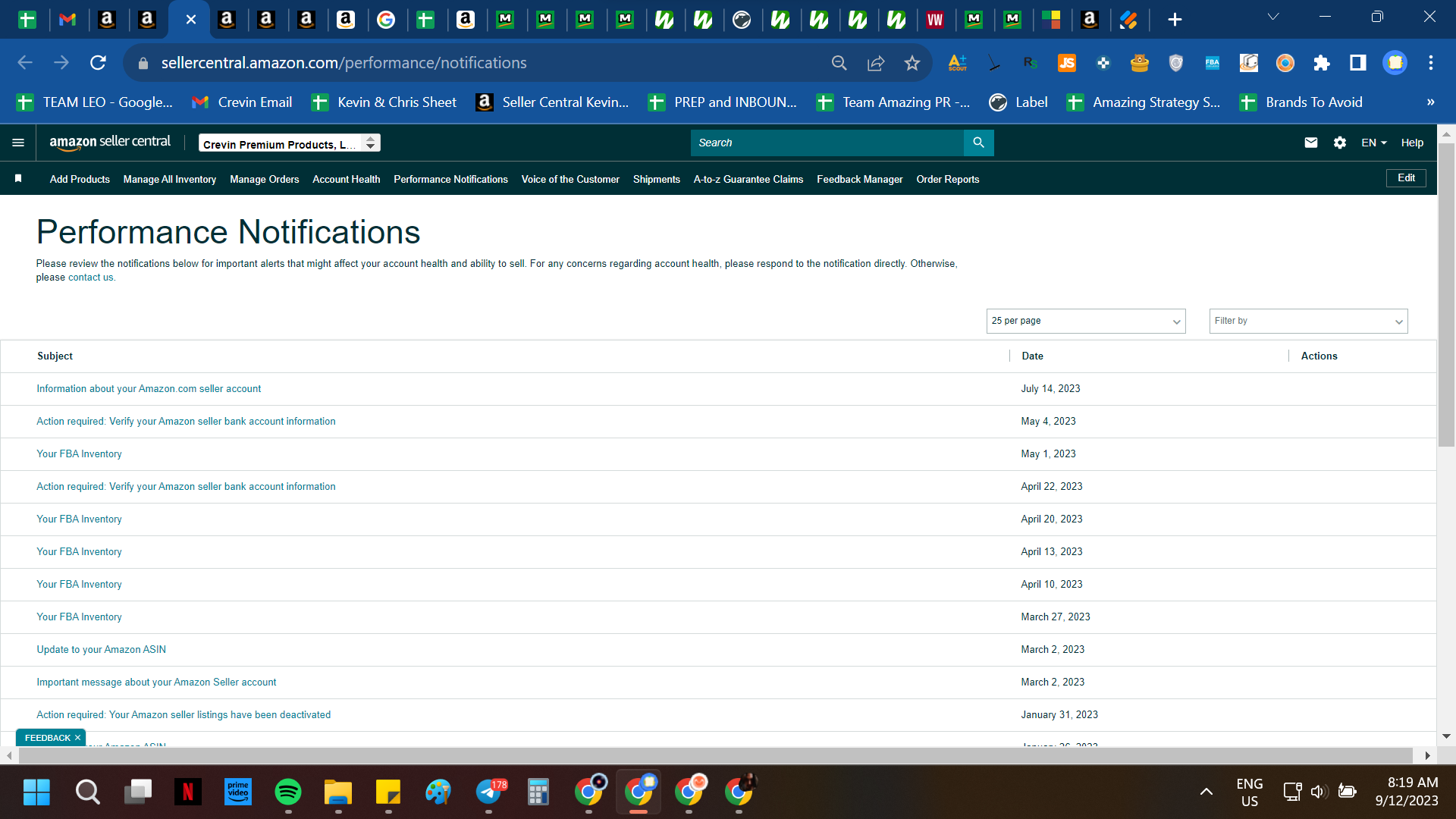Open File Explorer from the taskbar
The height and width of the screenshot is (819, 1456).
[338, 792]
